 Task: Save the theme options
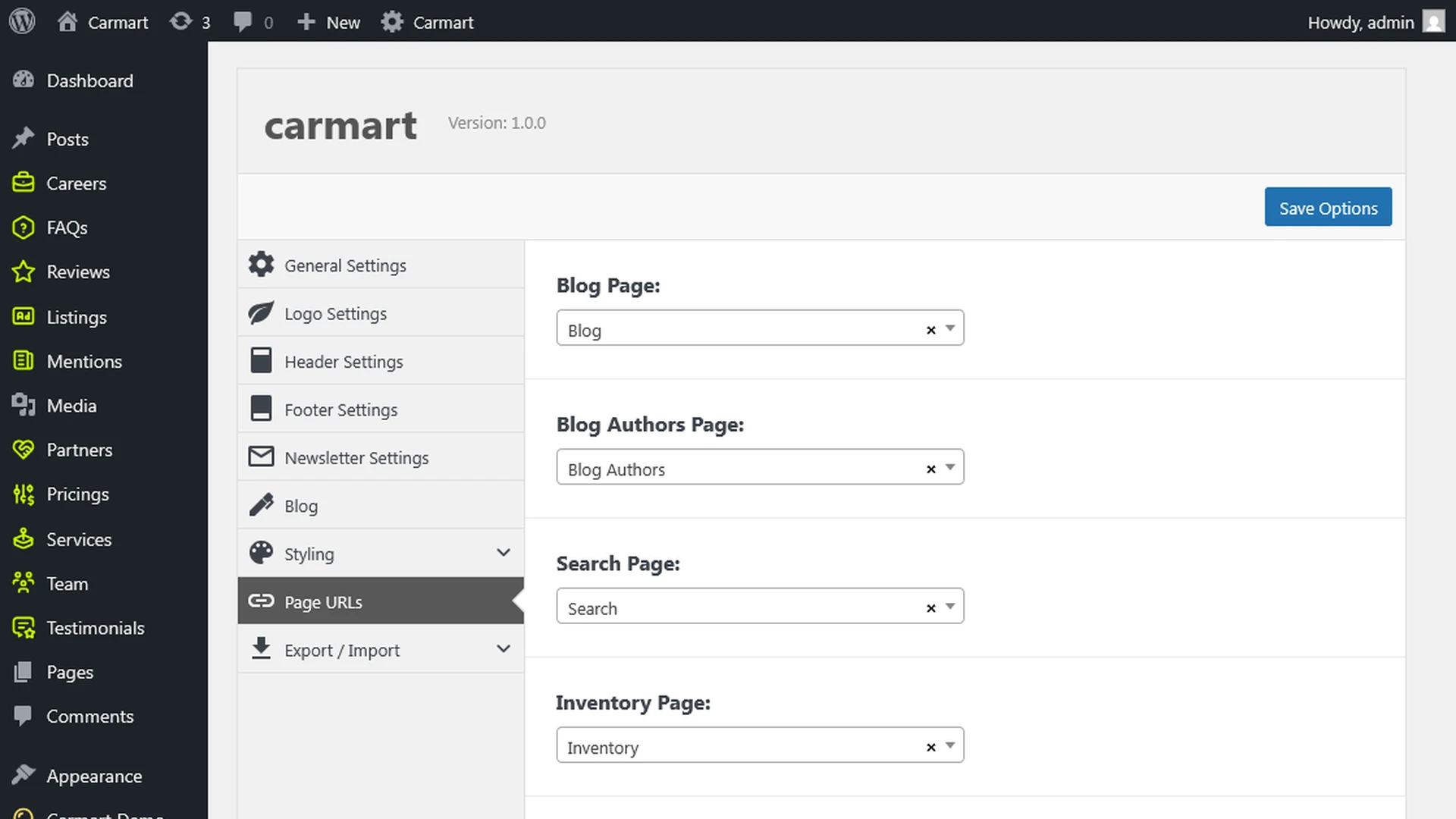[1328, 207]
